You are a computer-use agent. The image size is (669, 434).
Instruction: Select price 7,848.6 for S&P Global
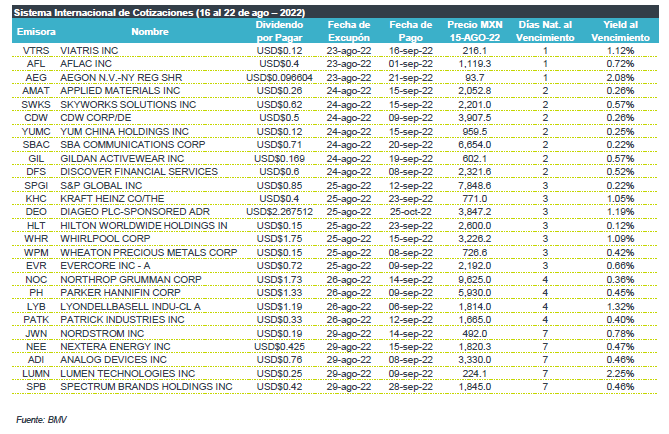pos(475,186)
